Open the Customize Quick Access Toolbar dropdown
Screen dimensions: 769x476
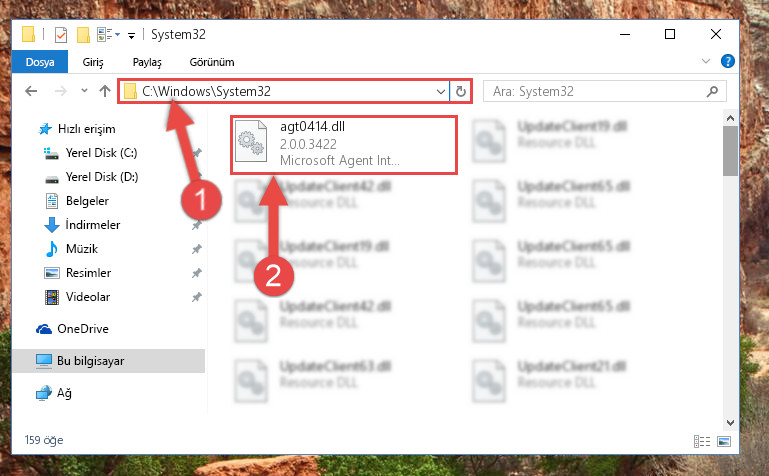click(131, 35)
